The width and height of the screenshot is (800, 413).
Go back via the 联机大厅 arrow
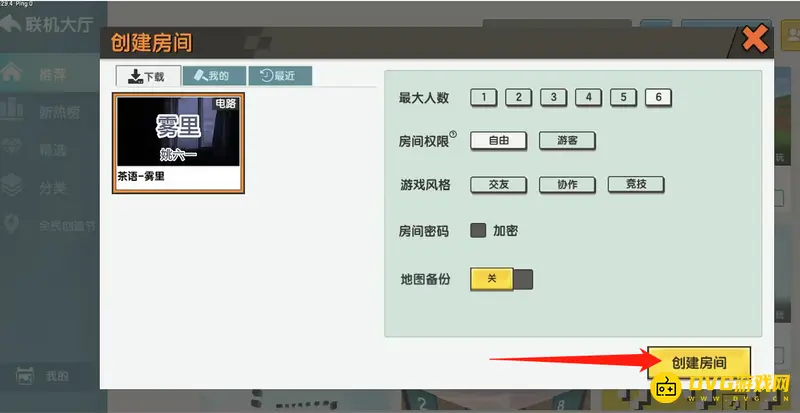click(11, 23)
